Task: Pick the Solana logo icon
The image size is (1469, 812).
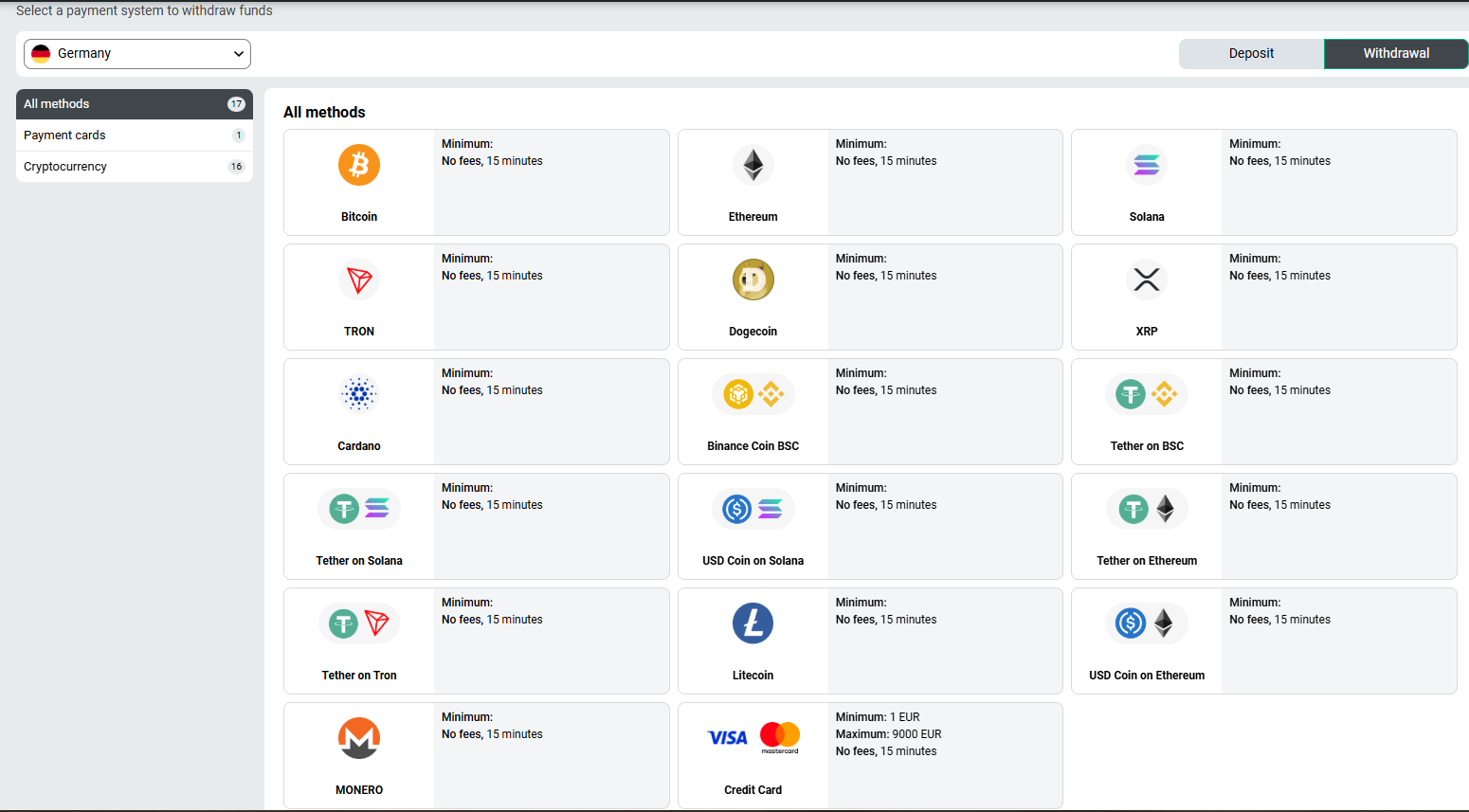Action: [x=1147, y=165]
